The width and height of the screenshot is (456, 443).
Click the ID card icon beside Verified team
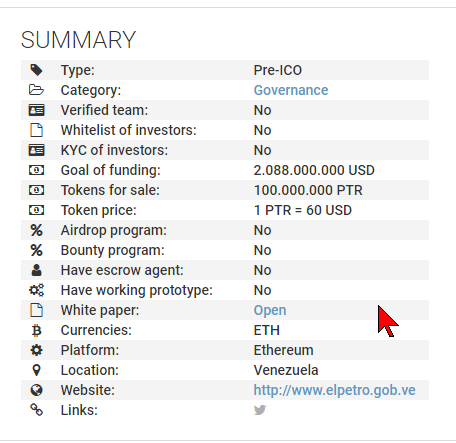point(36,110)
